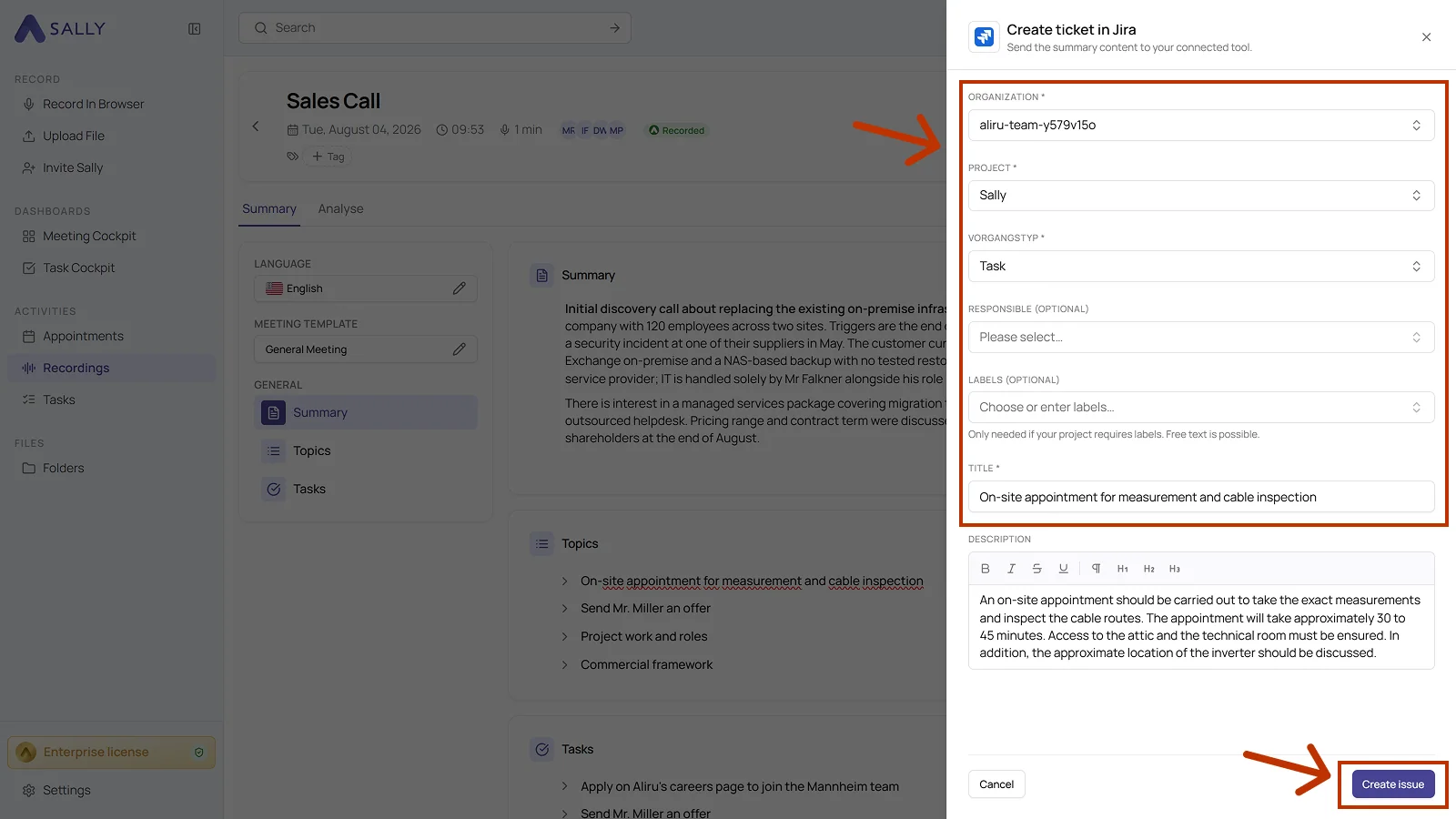Click the Summary section document icon
Image resolution: width=1456 pixels, height=819 pixels.
(x=542, y=275)
